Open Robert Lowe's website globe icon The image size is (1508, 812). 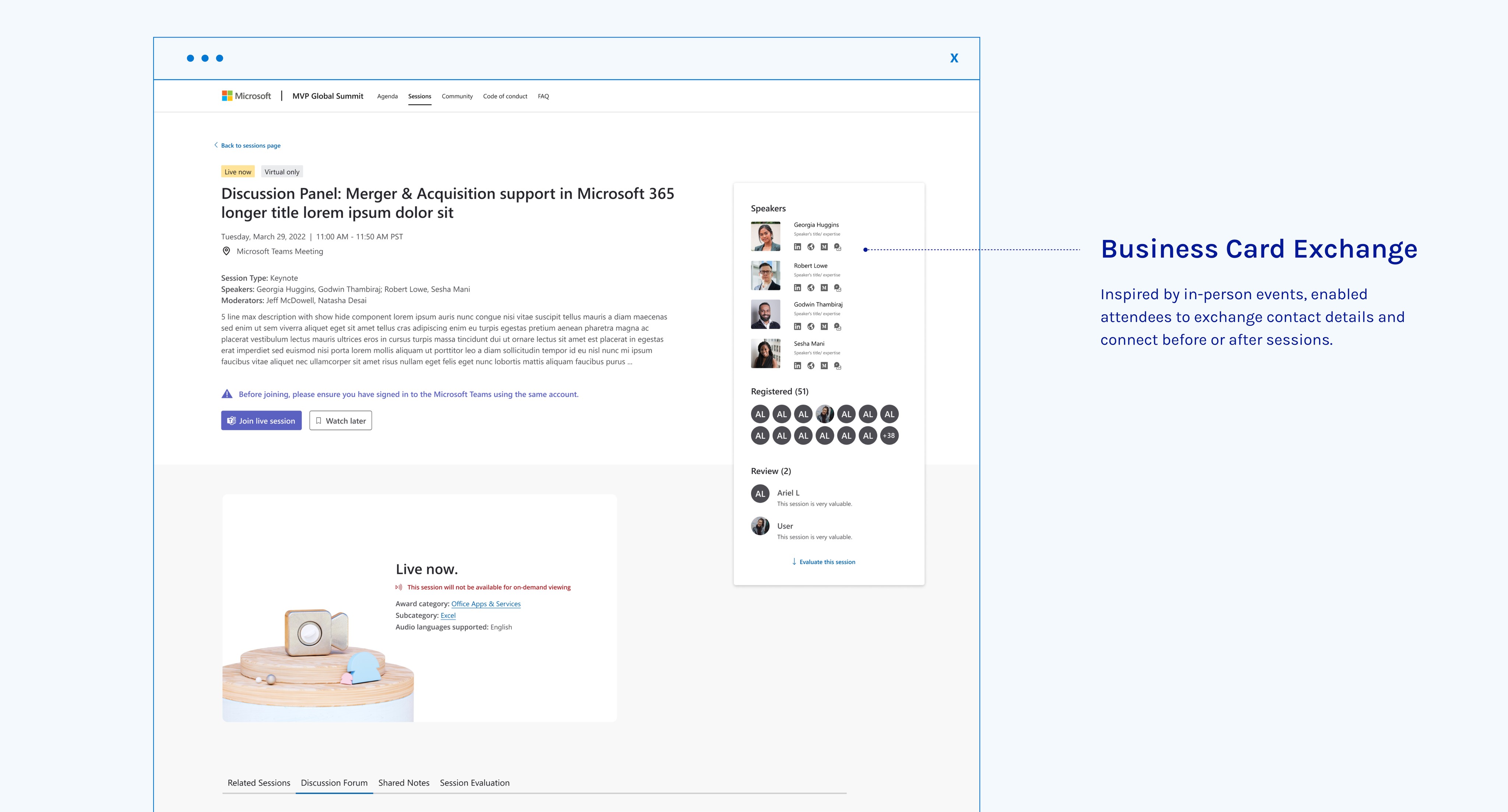(811, 288)
